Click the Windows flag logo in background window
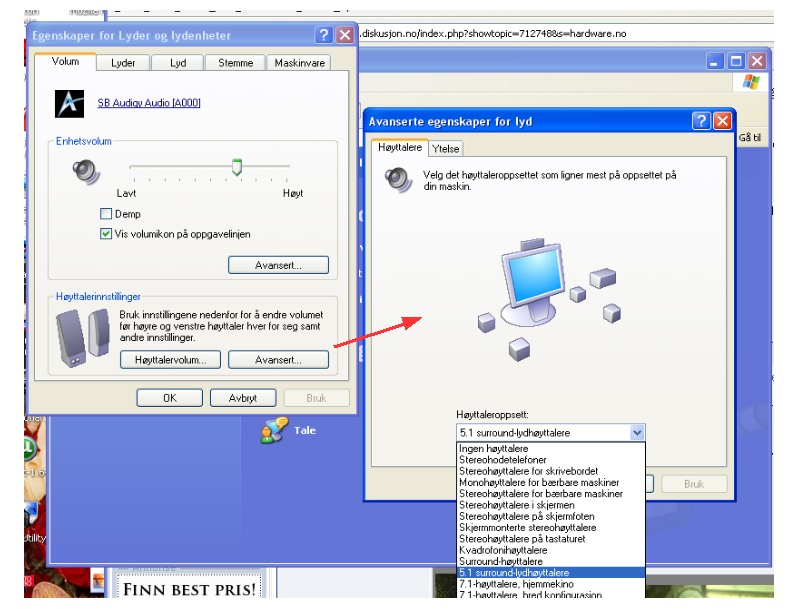 pos(751,82)
